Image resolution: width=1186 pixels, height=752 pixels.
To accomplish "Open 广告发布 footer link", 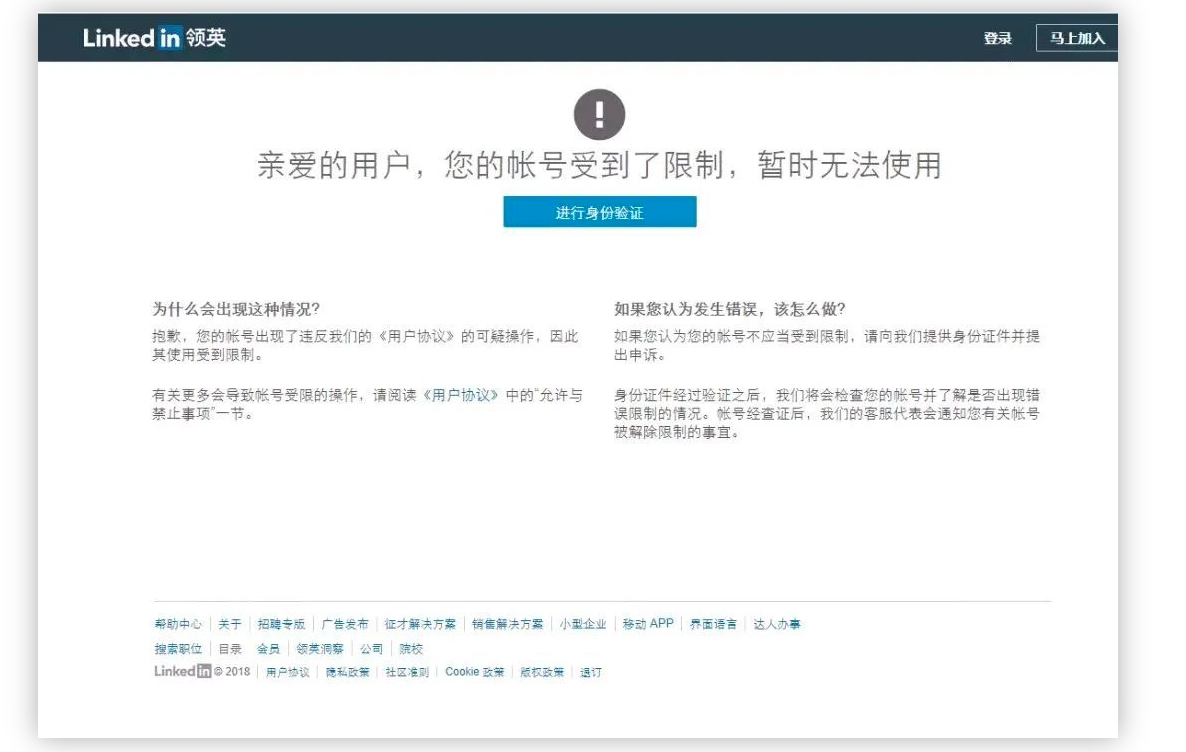I will pos(344,624).
